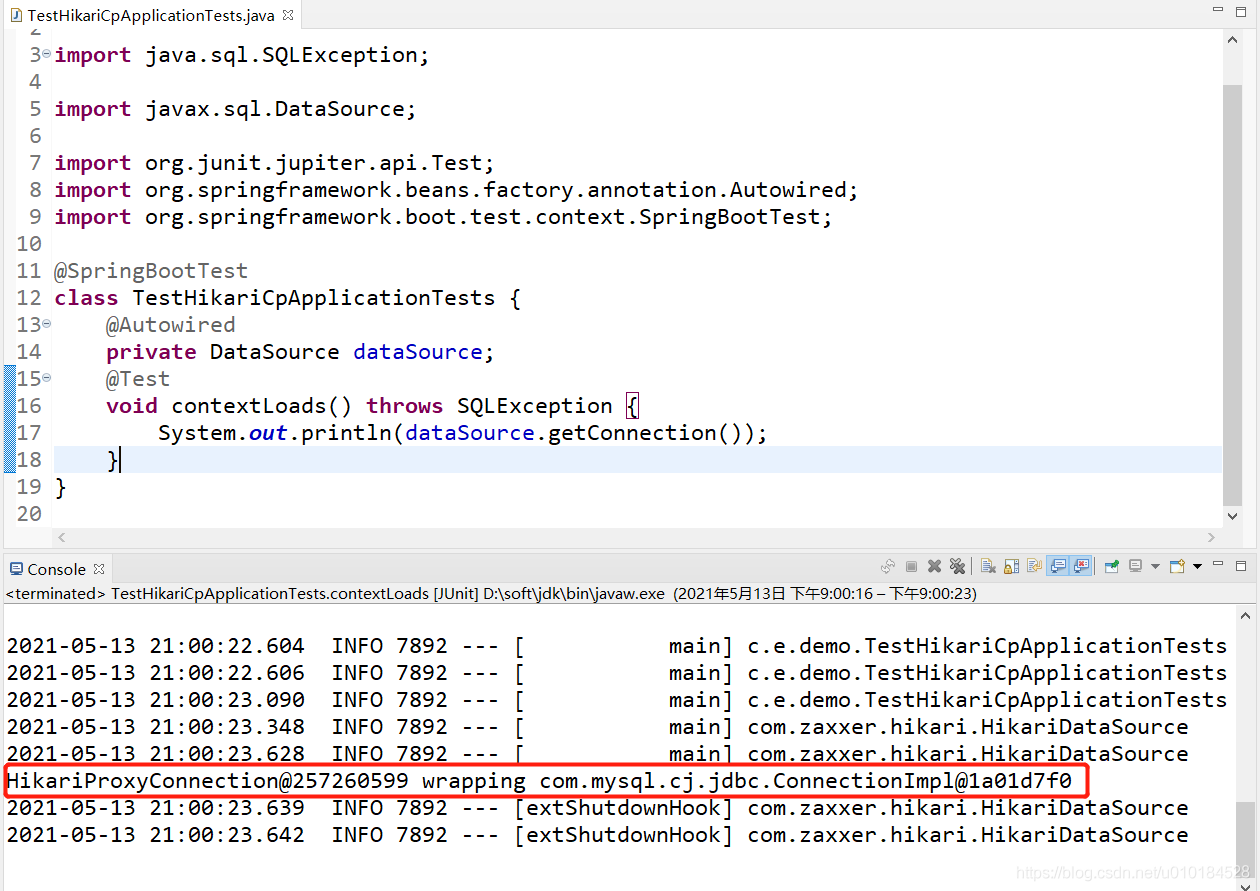This screenshot has height=891, width=1260.
Task: Click the Open Console icon
Action: (1177, 566)
